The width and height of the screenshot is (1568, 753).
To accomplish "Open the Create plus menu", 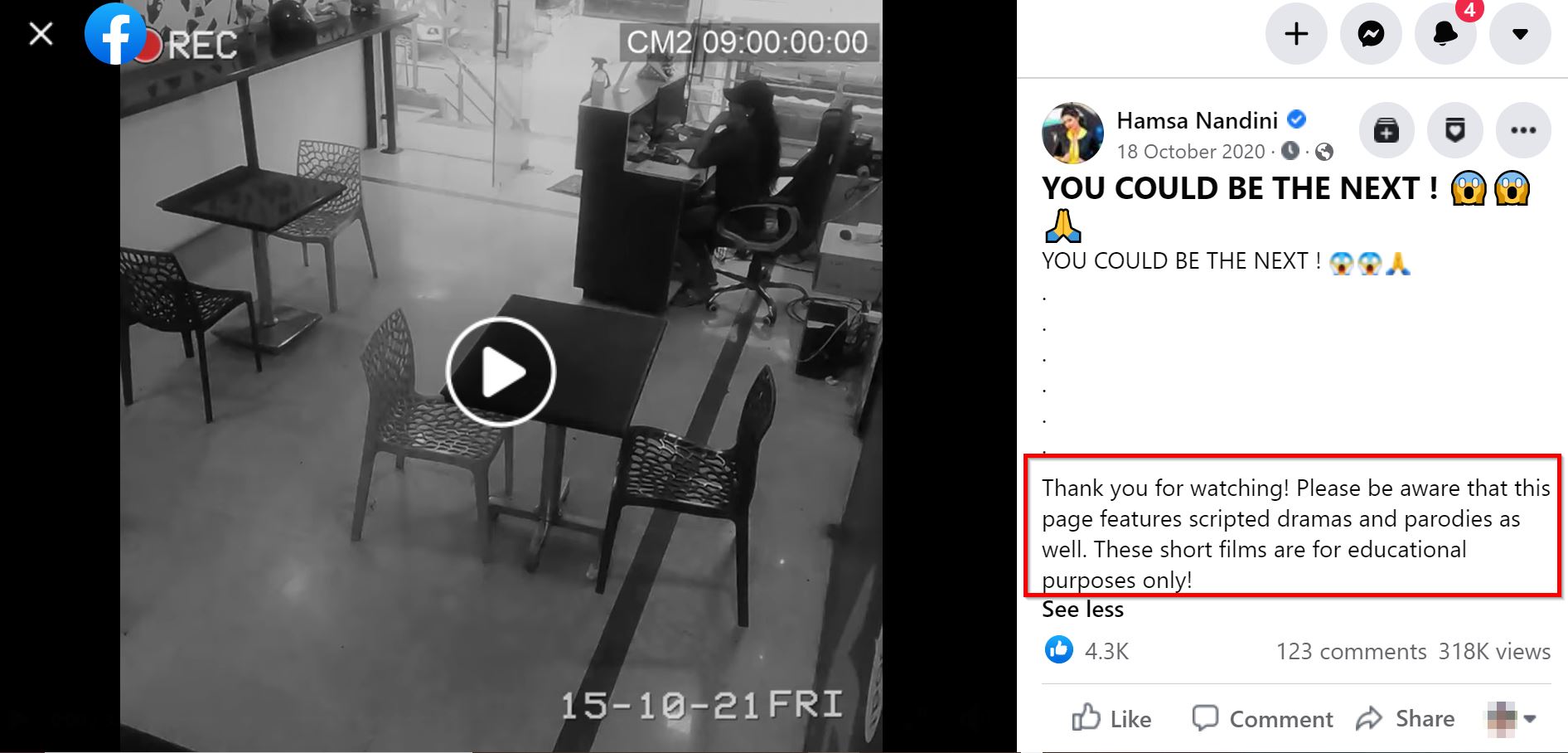I will pos(1296,34).
